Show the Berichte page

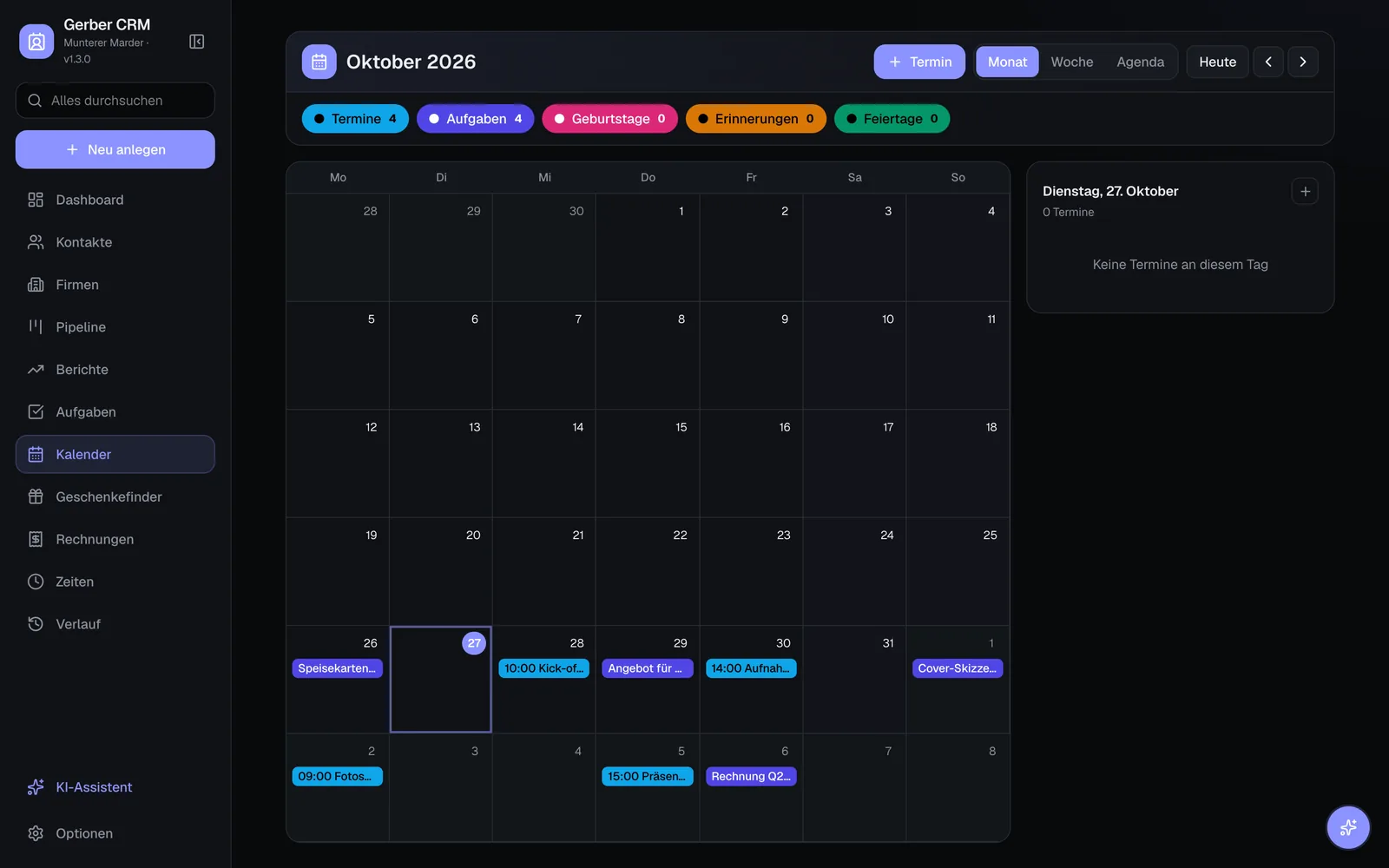115,370
